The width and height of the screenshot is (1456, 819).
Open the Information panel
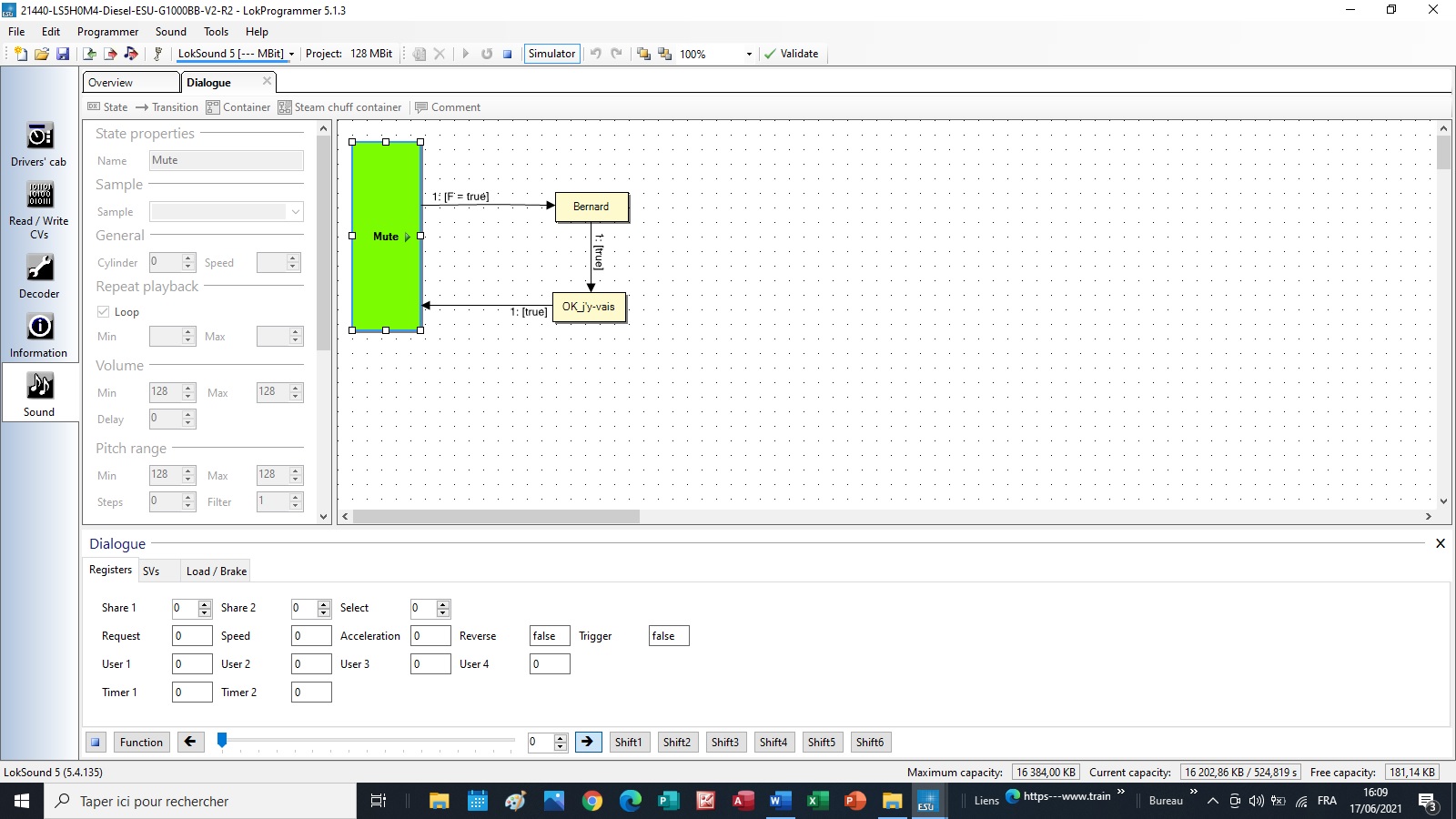point(39,336)
